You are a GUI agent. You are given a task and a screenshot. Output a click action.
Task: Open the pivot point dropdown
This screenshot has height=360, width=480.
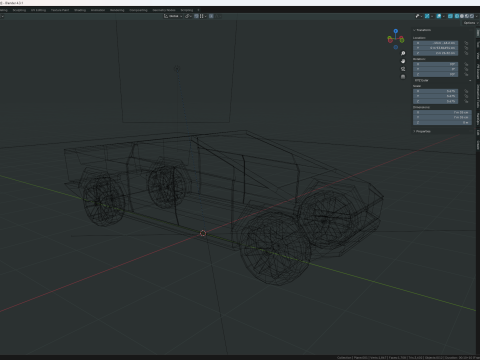coord(189,16)
